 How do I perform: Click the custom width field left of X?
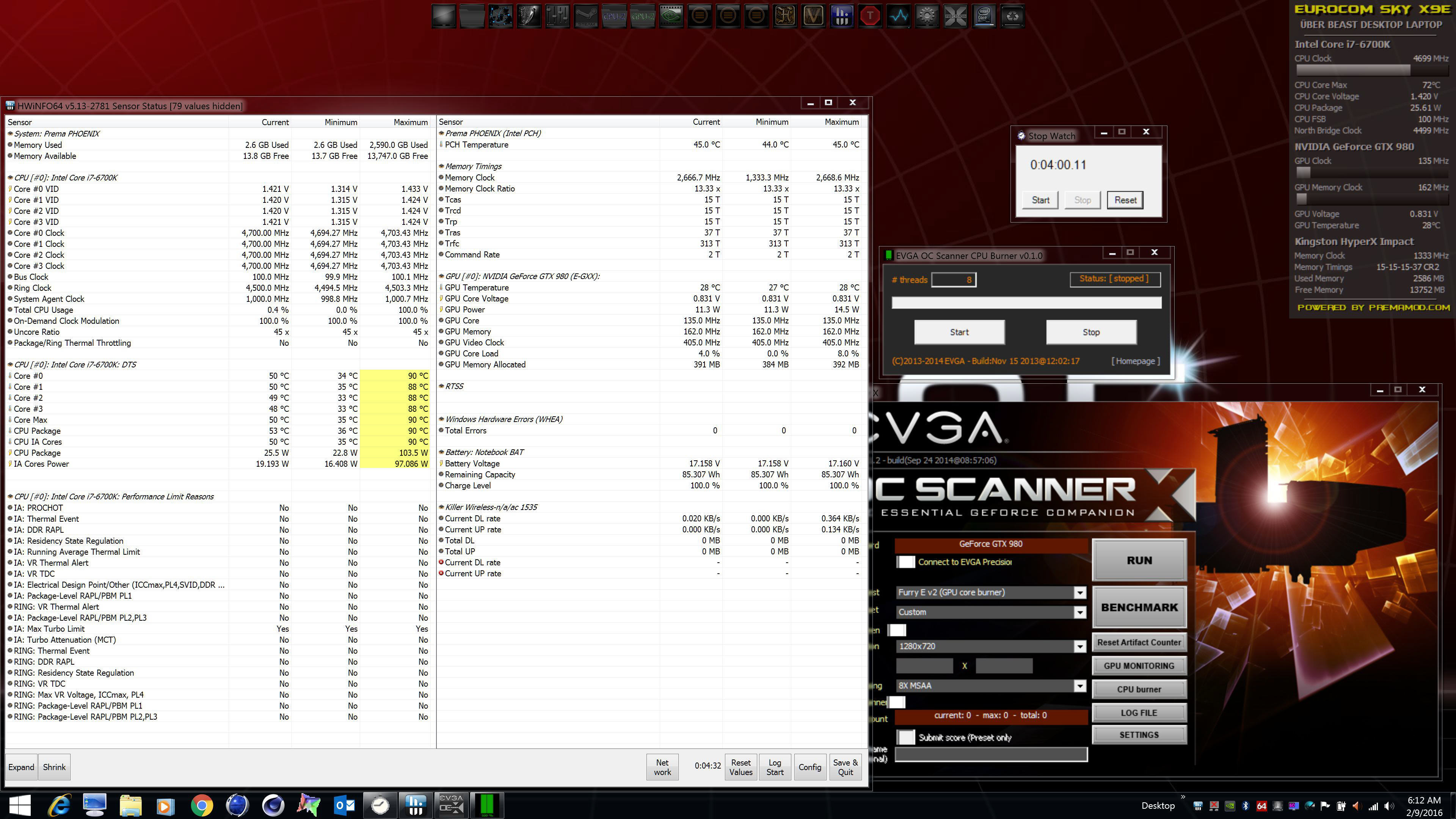tap(925, 666)
